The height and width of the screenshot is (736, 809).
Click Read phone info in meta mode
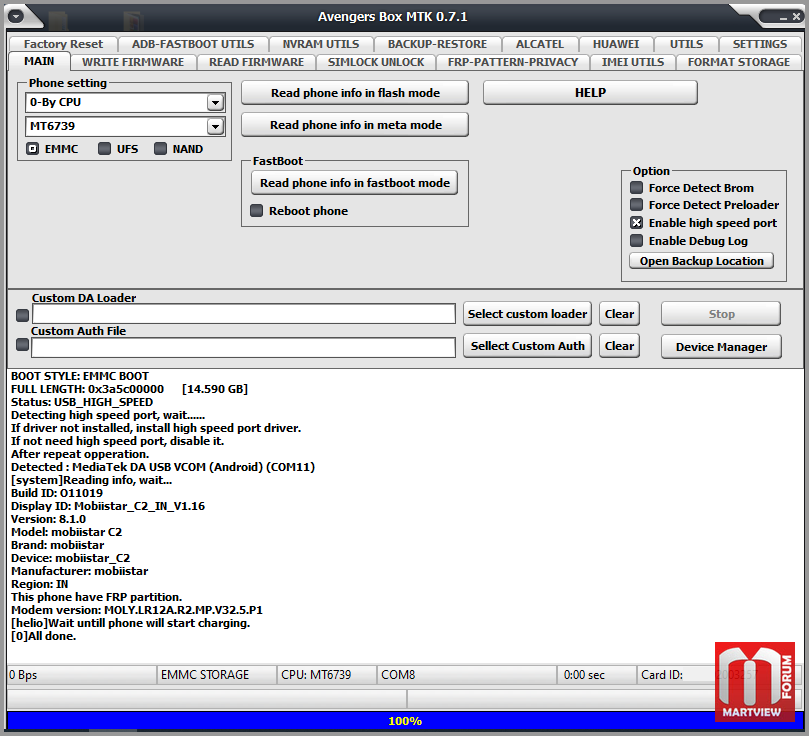tap(355, 125)
